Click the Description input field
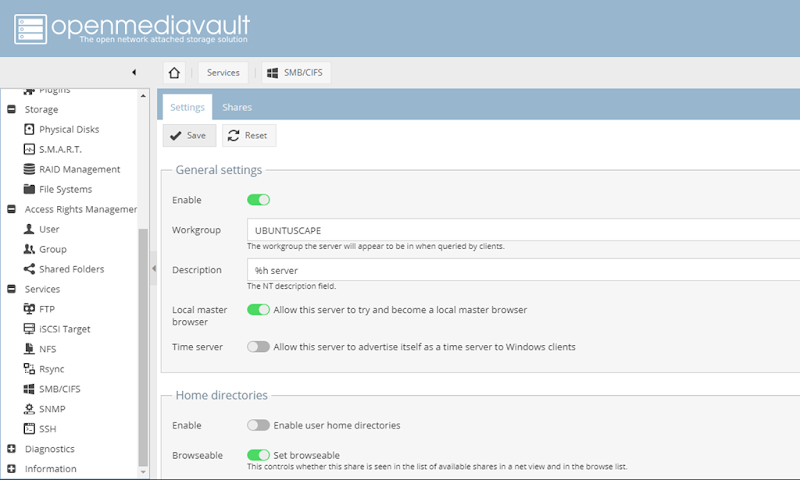The image size is (800, 480). point(523,270)
